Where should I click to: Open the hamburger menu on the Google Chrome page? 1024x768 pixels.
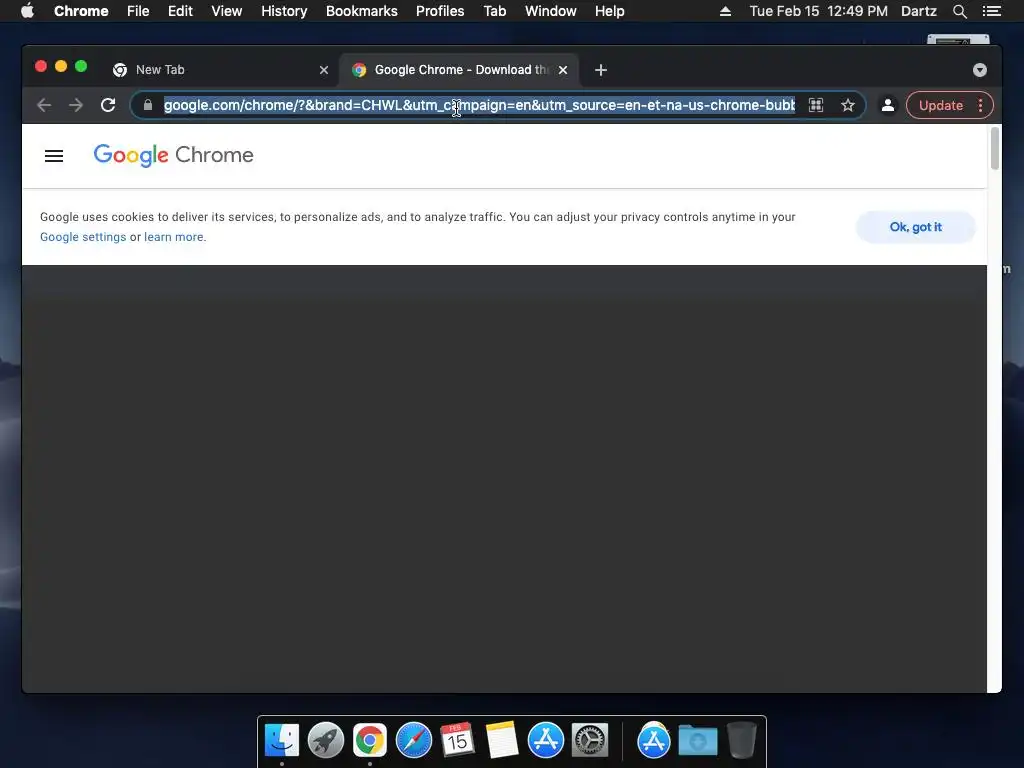(x=54, y=156)
